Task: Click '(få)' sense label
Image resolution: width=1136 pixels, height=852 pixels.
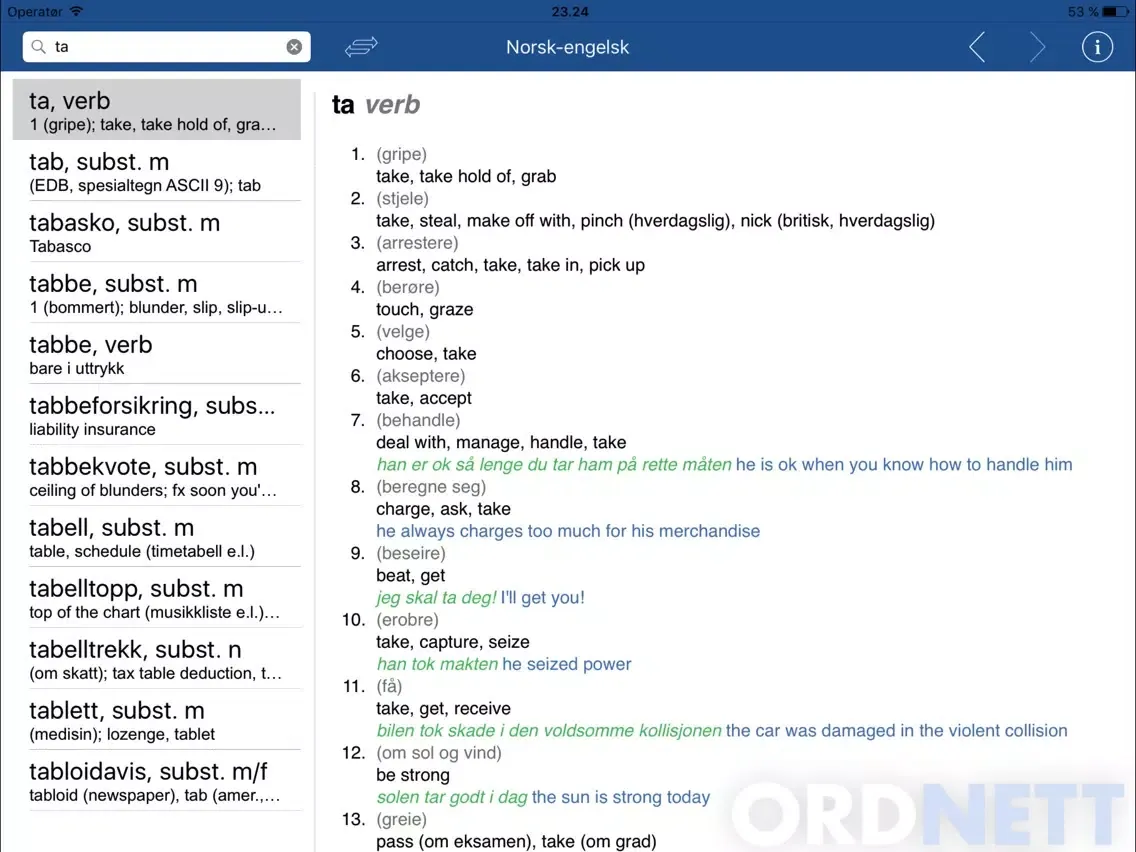Action: [x=389, y=687]
